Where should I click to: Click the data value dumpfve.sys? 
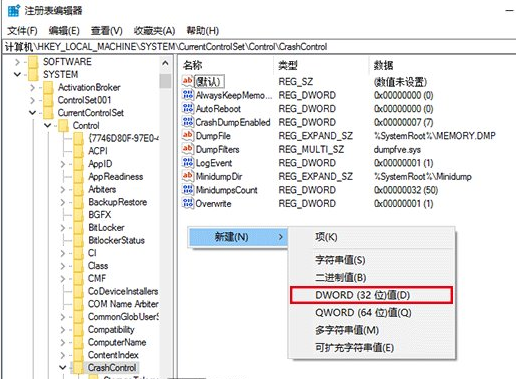click(397, 149)
